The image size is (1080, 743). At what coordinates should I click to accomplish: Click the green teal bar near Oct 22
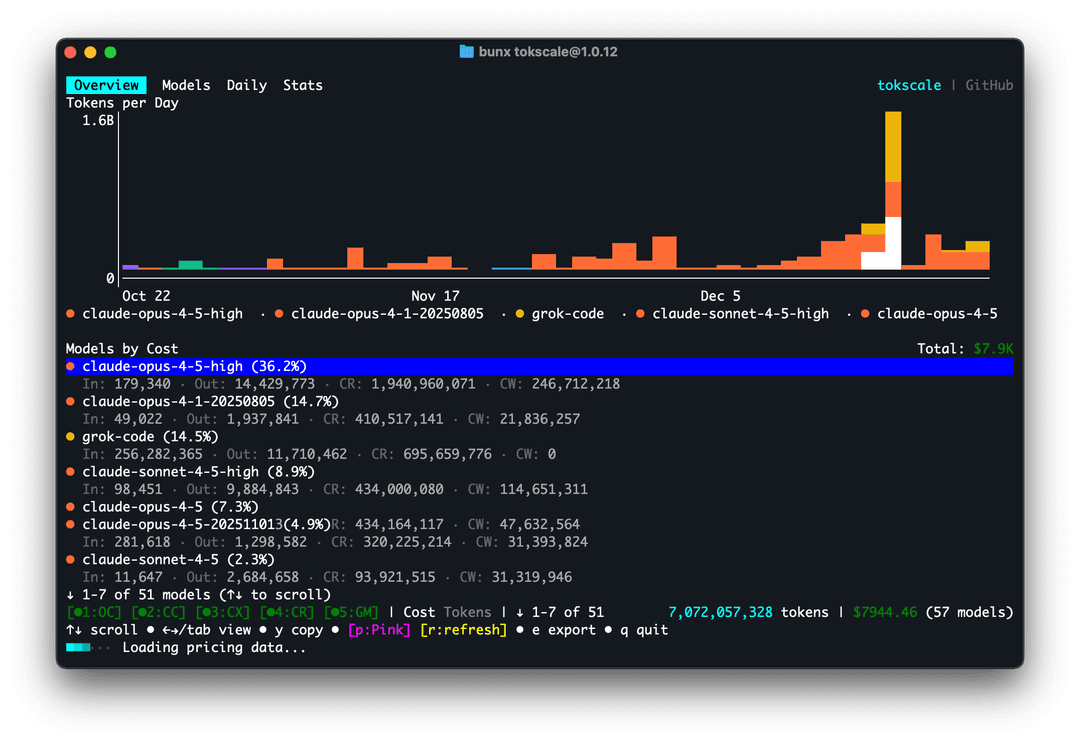[191, 265]
